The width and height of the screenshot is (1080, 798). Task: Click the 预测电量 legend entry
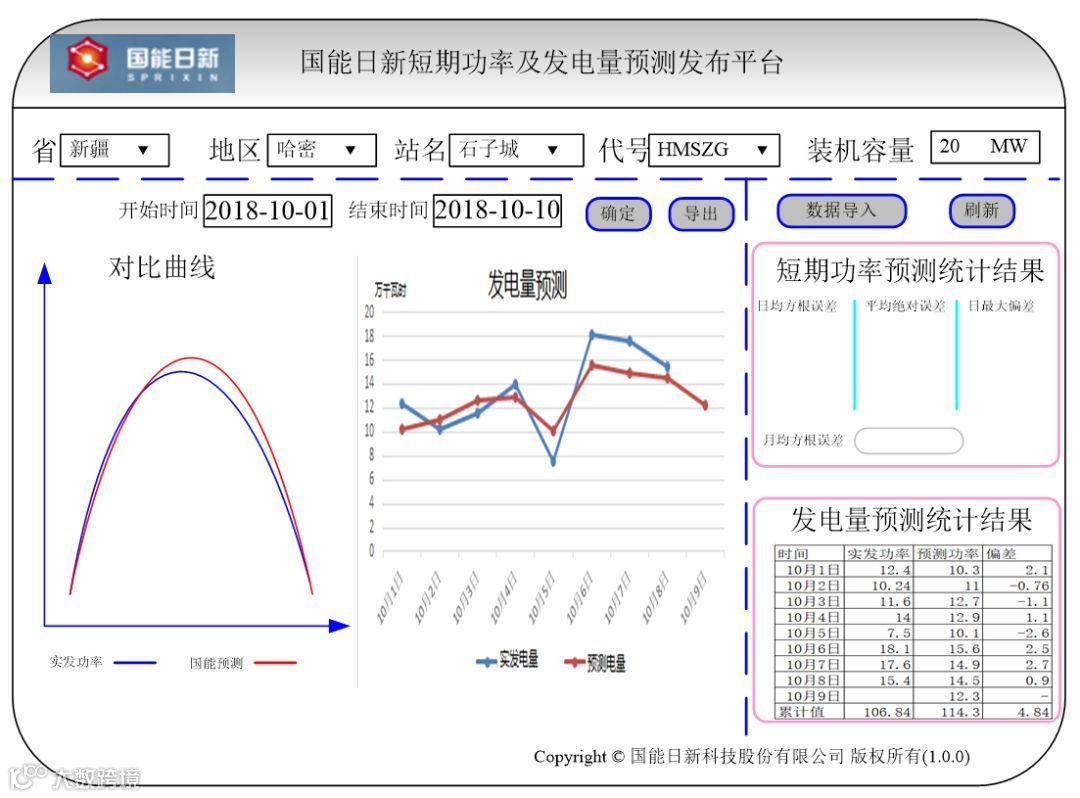595,663
